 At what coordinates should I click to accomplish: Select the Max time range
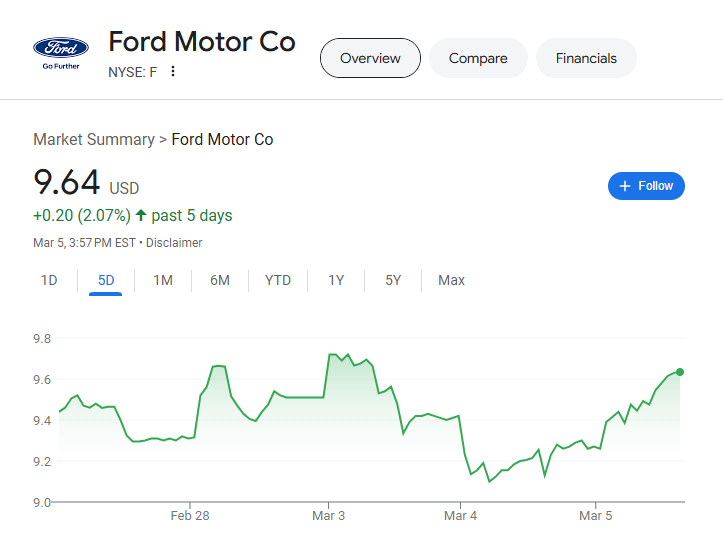[x=451, y=280]
